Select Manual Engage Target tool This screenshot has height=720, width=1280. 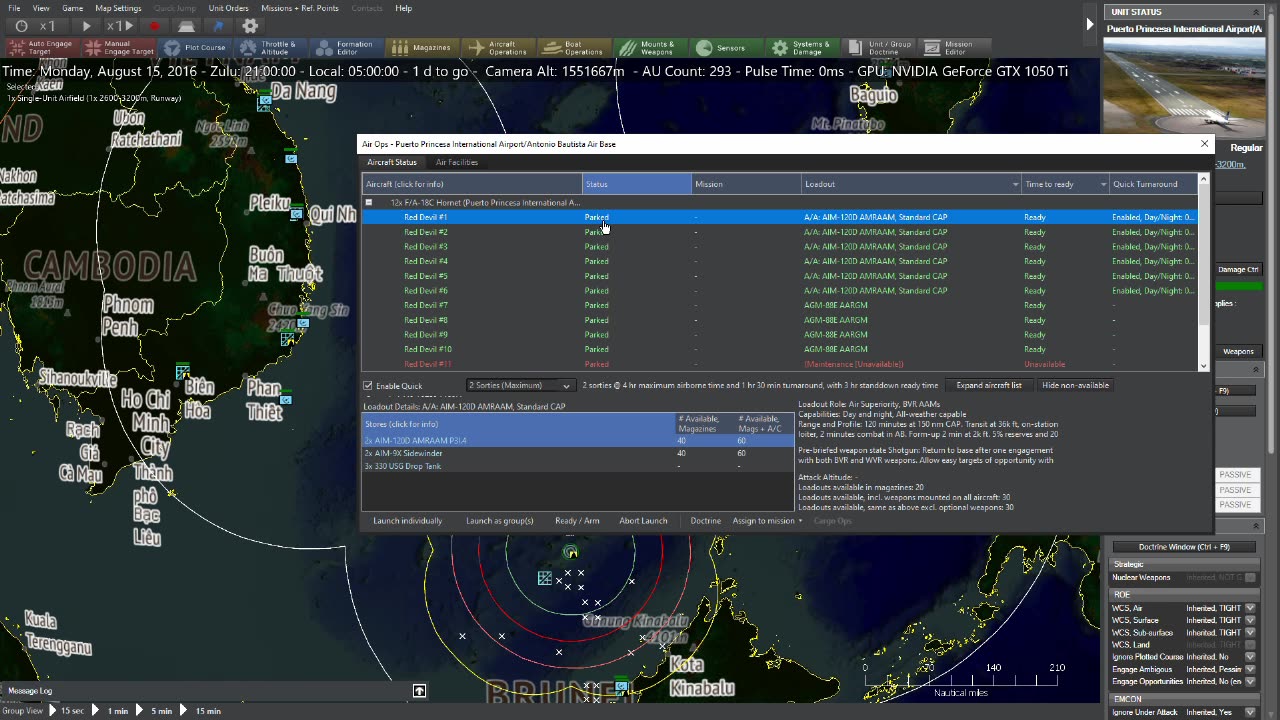pos(118,47)
